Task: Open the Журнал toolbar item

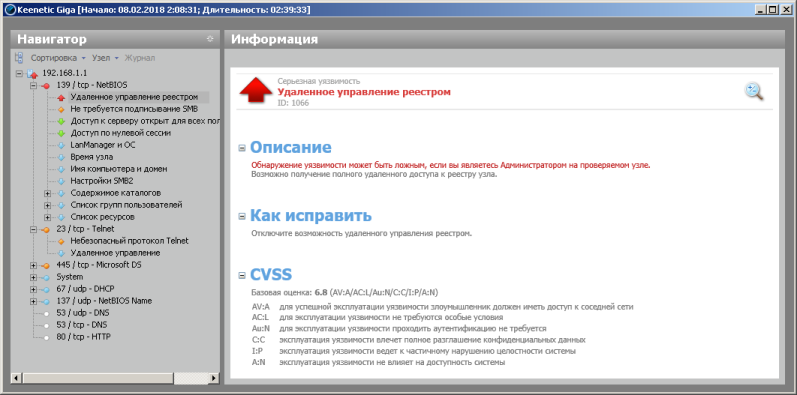Action: point(140,58)
